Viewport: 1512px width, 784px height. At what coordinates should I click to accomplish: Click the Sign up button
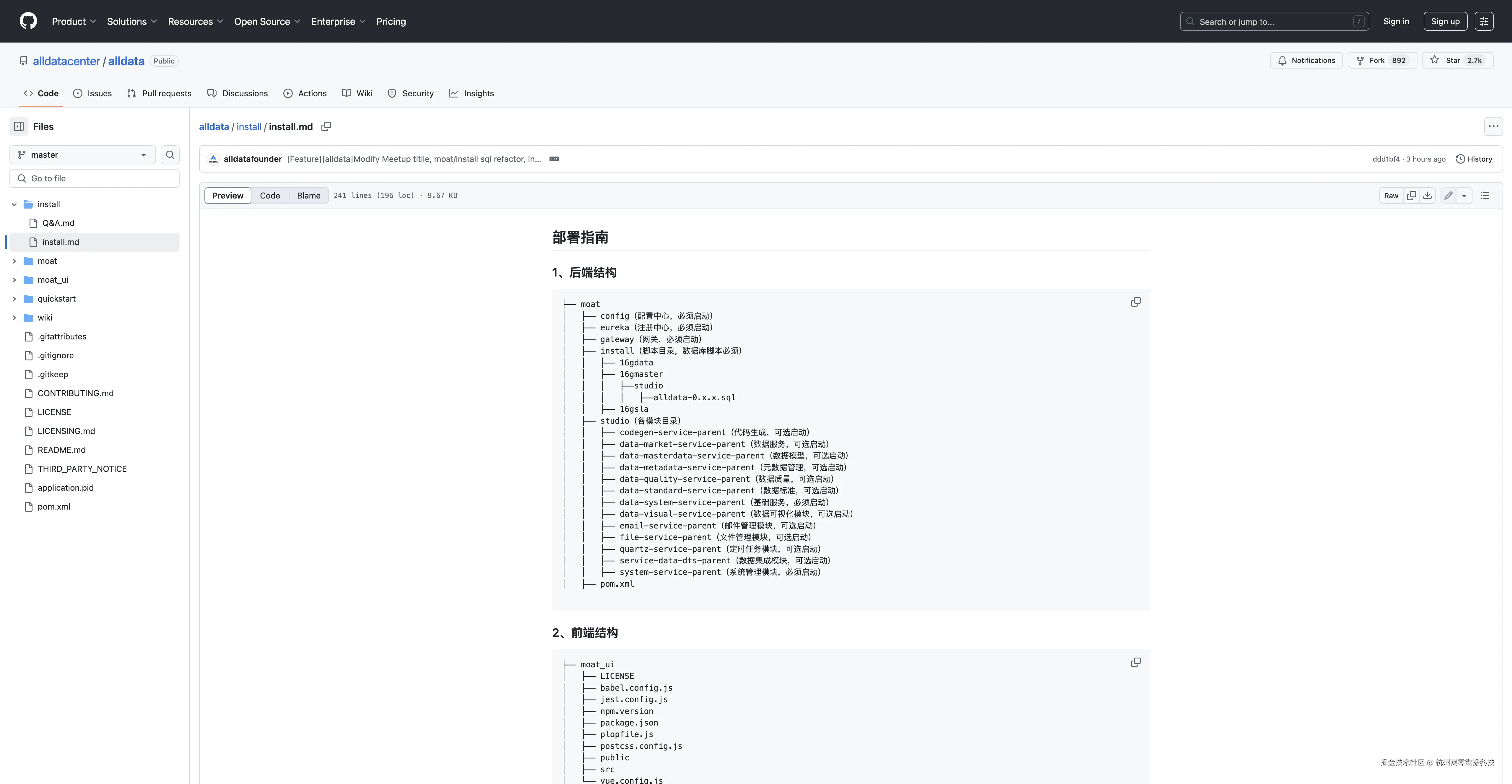tap(1446, 21)
